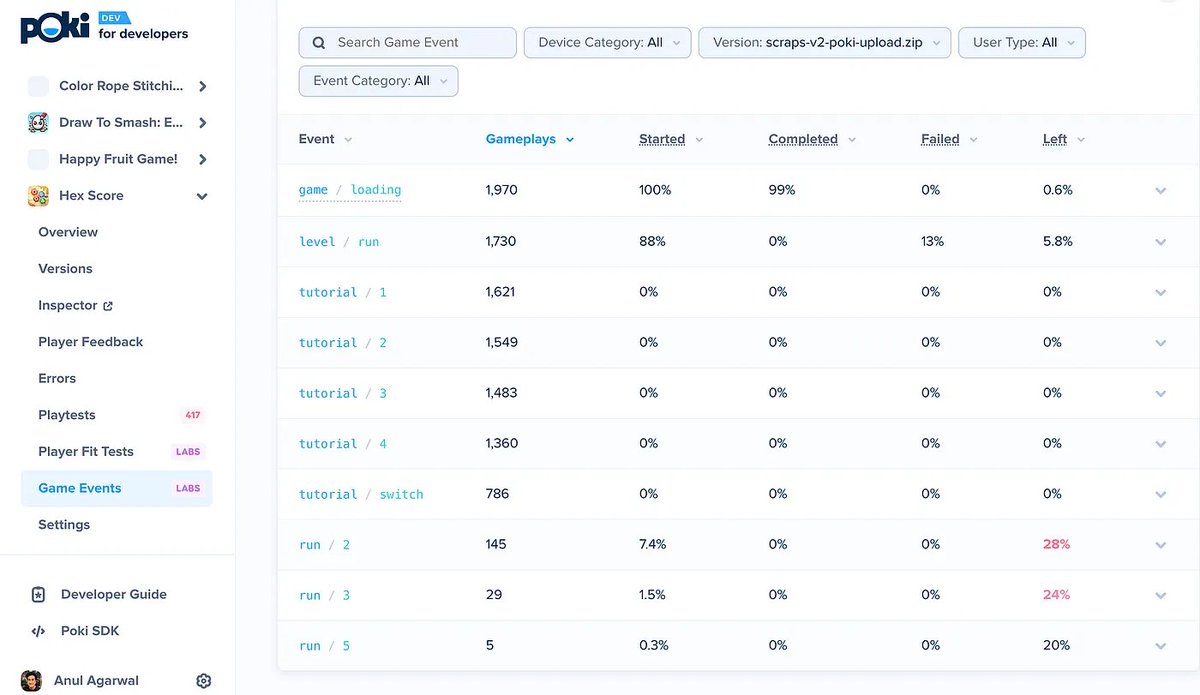Click the external link icon beside Inspector
The height and width of the screenshot is (695, 1200).
(108, 306)
